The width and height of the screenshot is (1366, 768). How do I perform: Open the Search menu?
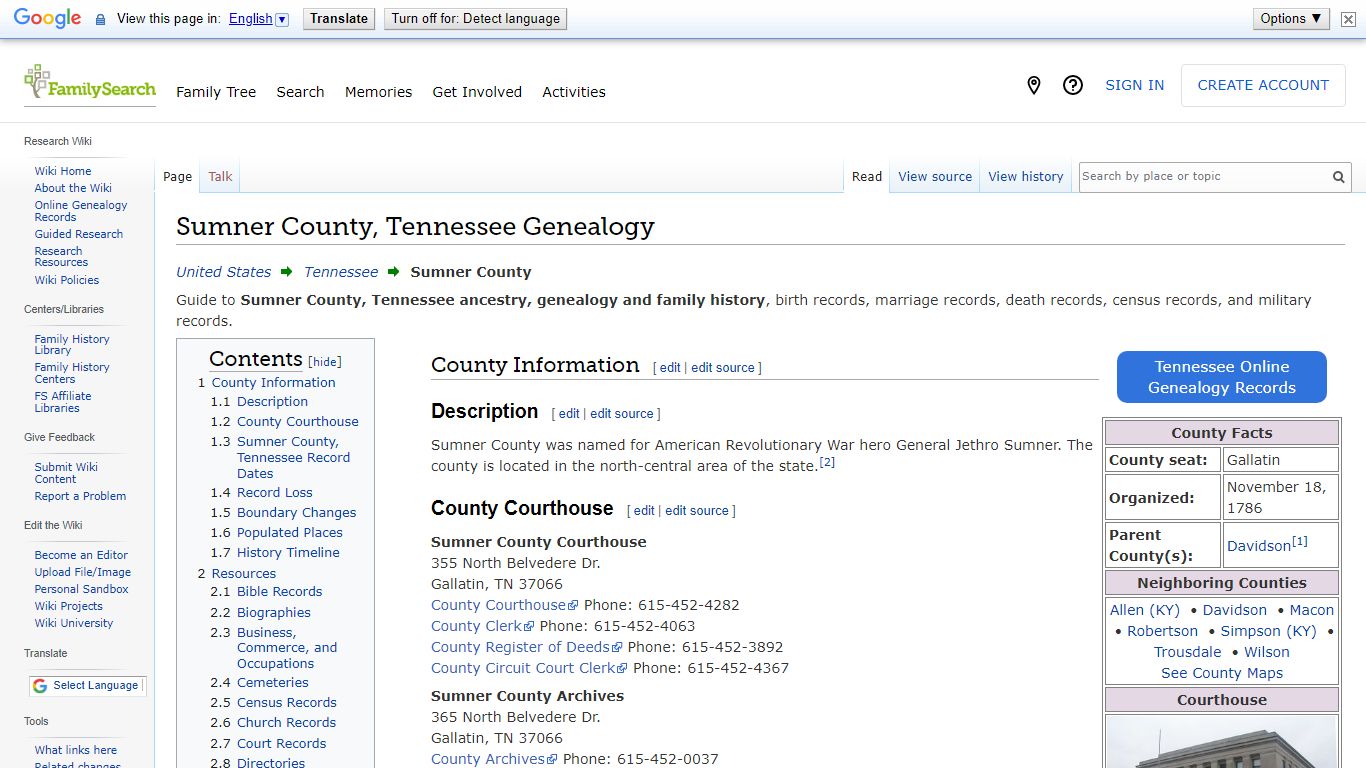coord(300,92)
